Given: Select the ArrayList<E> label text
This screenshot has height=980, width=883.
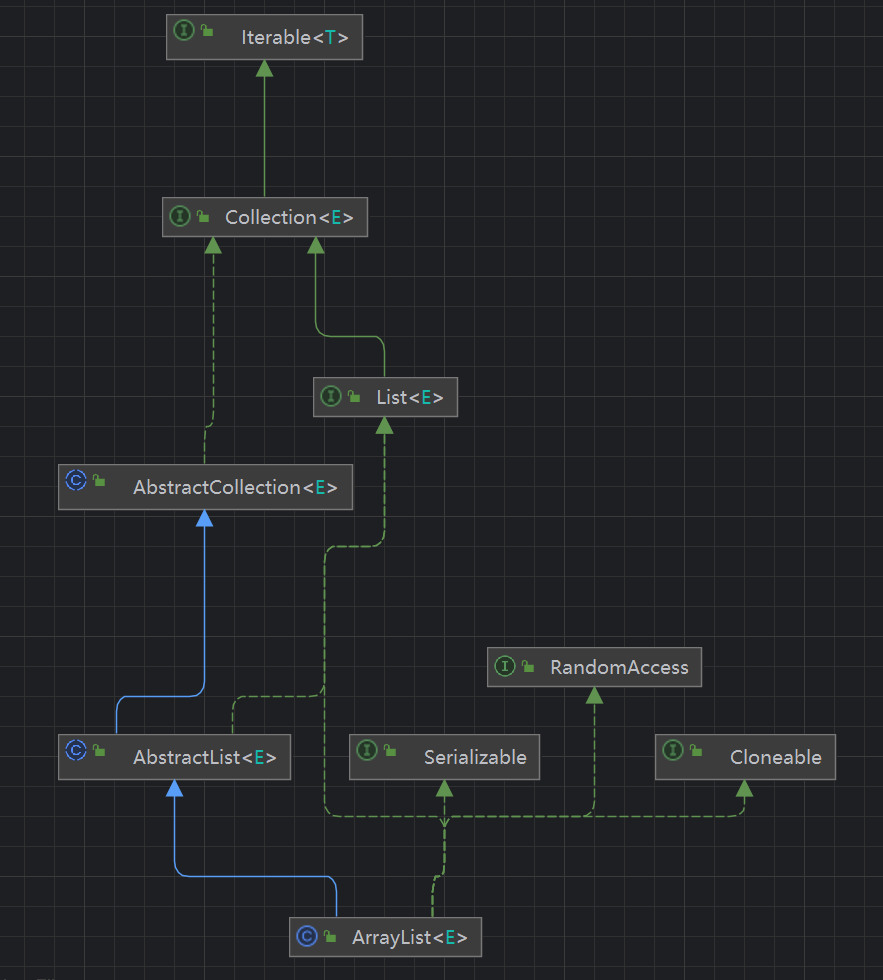Looking at the screenshot, I should click(x=409, y=938).
